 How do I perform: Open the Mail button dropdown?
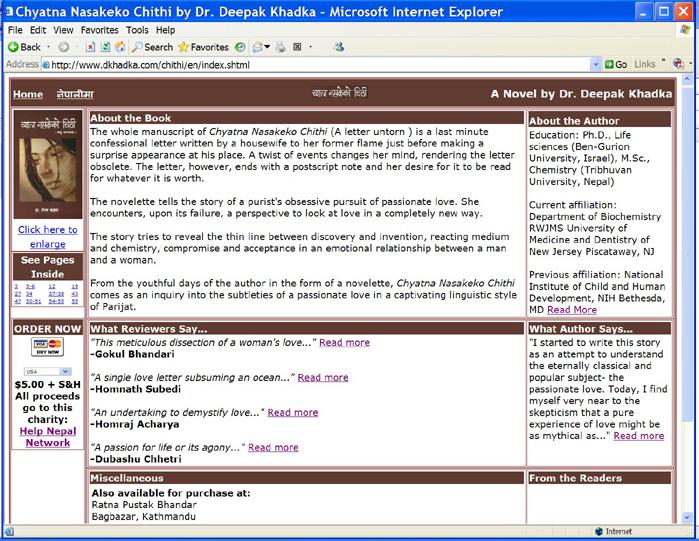click(x=267, y=47)
